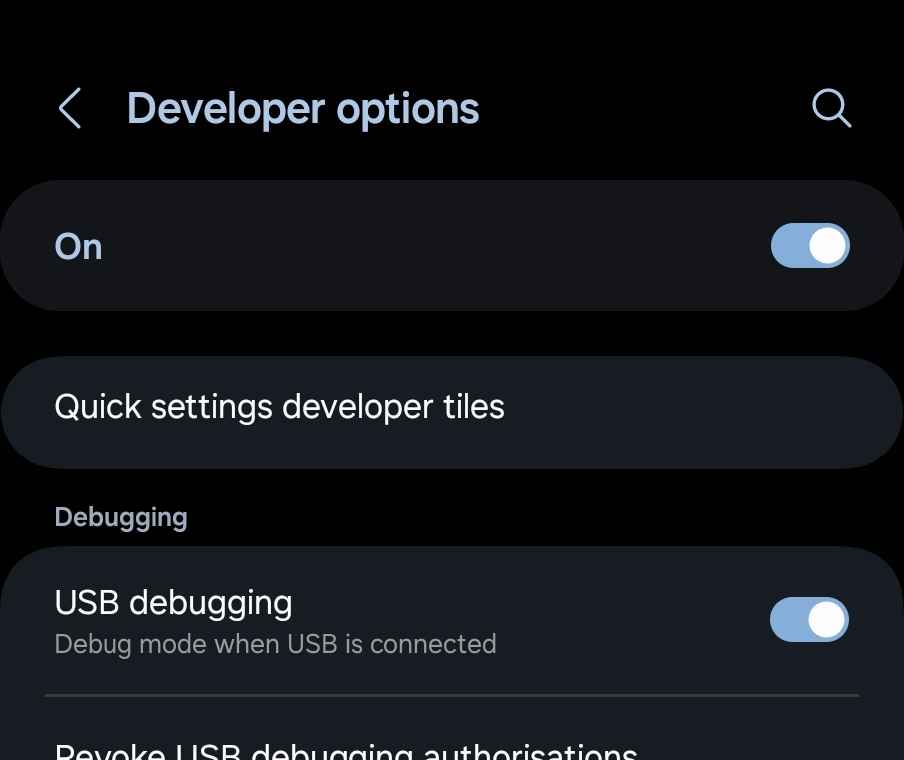The image size is (904, 760).
Task: Turn off the Developer options master switch
Action: tap(810, 246)
